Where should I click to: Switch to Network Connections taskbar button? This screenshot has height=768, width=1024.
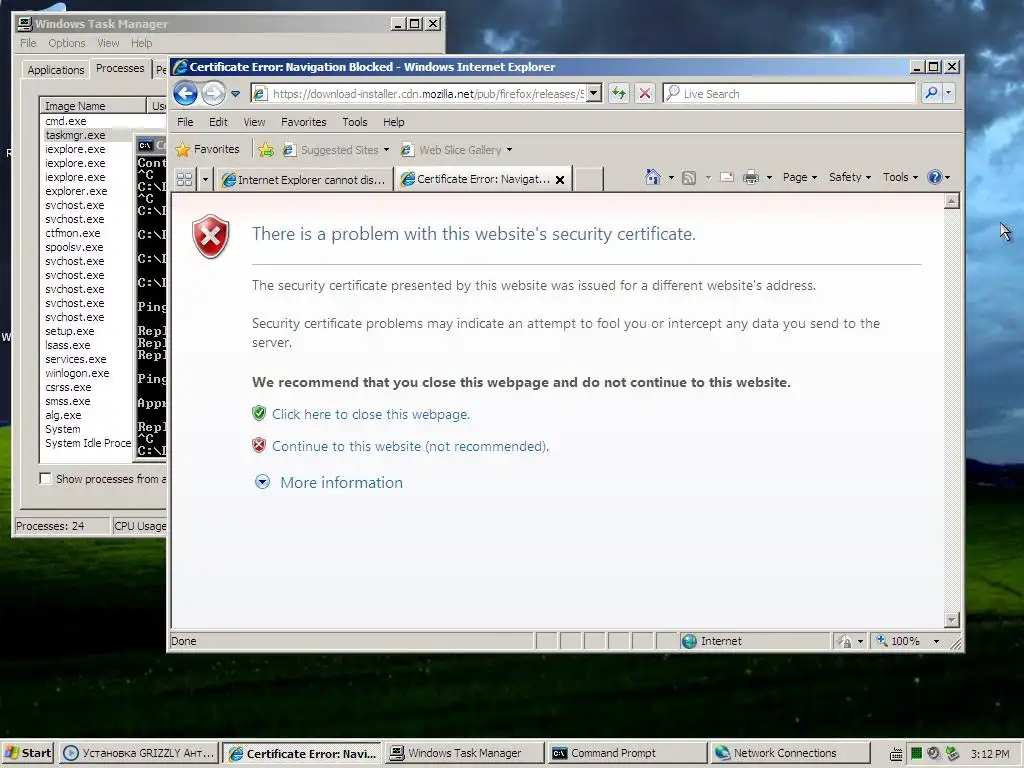click(x=790, y=753)
